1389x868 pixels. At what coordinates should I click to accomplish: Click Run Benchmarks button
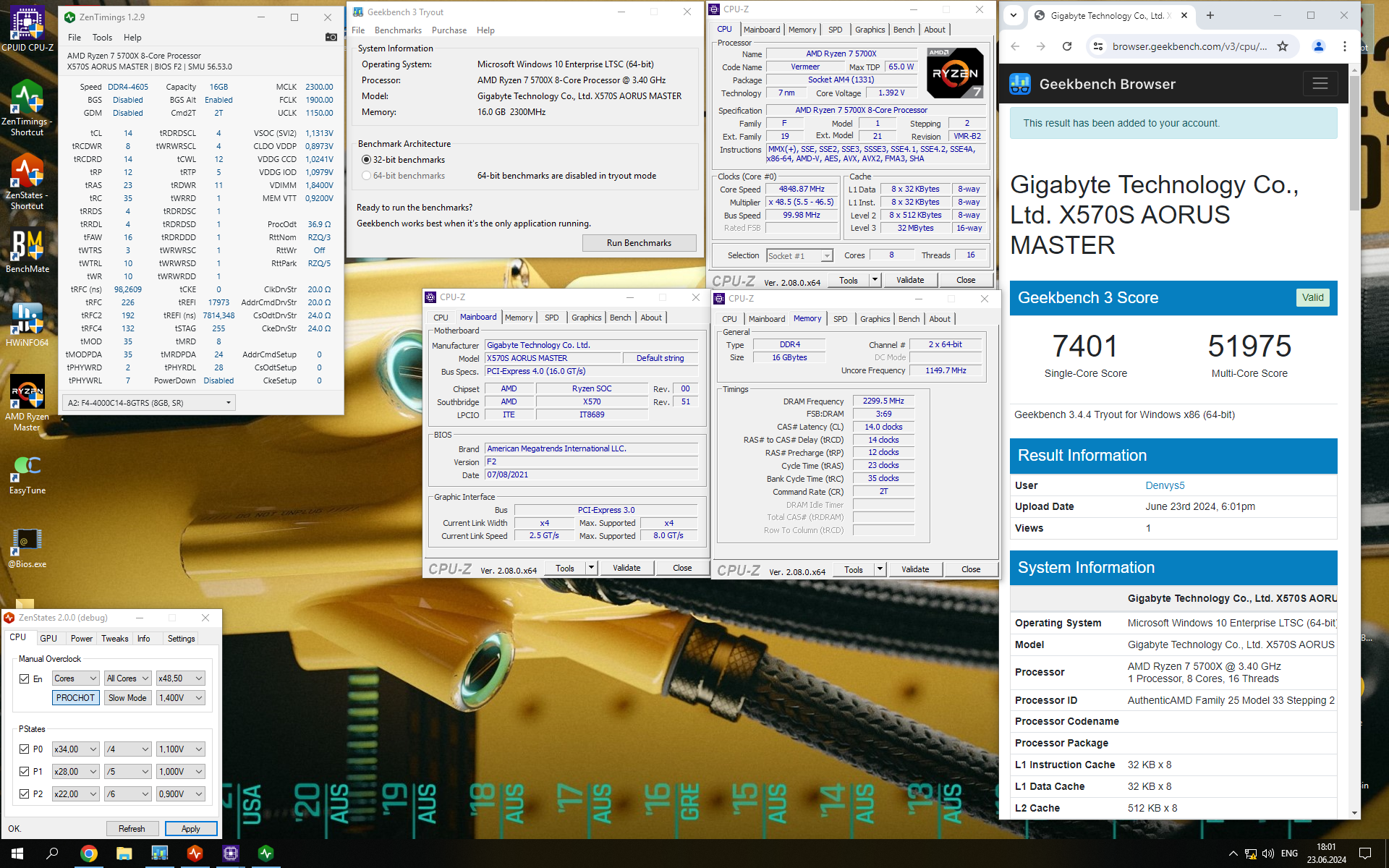tap(639, 243)
